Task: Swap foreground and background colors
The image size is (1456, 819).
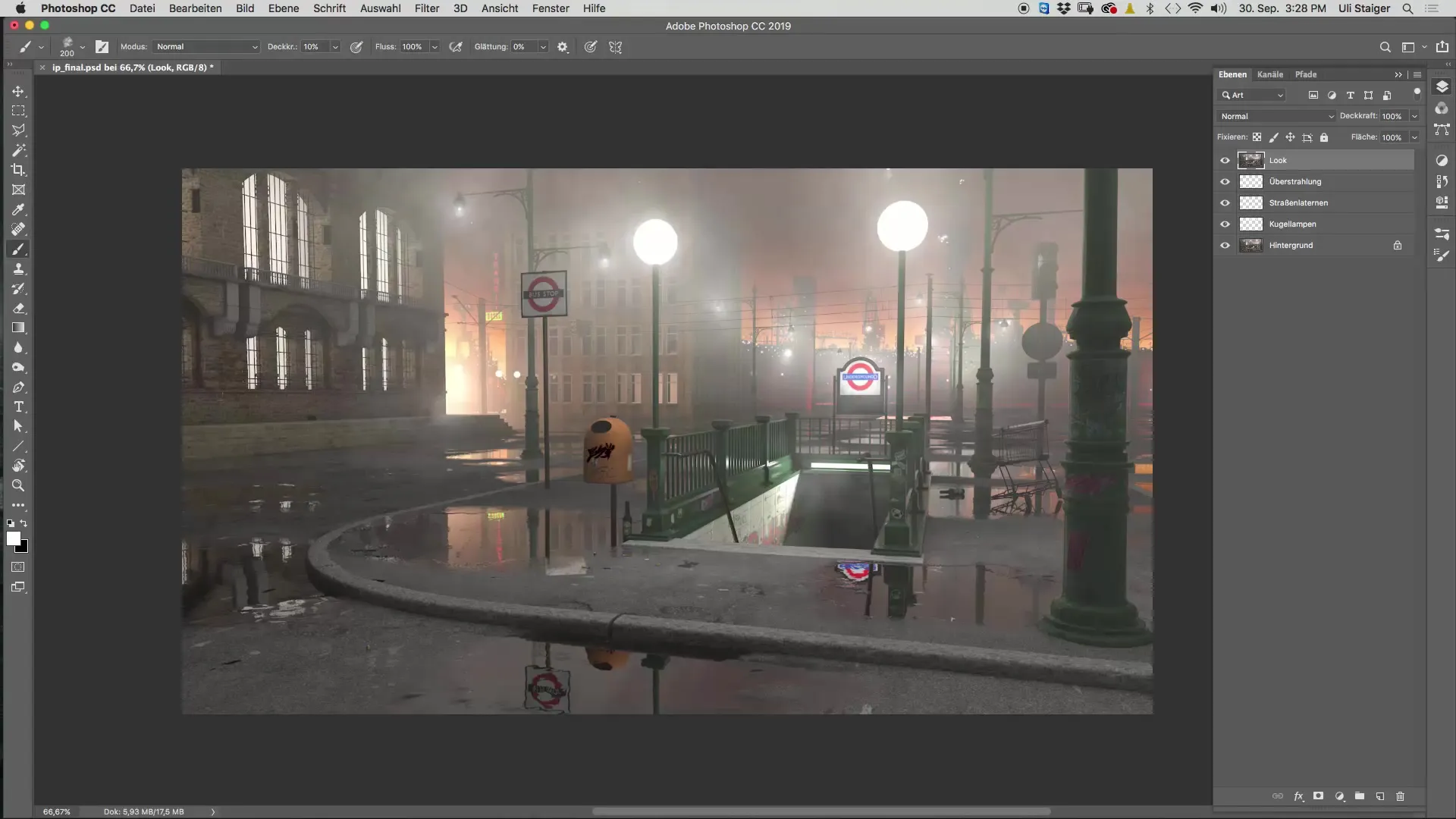Action: 24,523
